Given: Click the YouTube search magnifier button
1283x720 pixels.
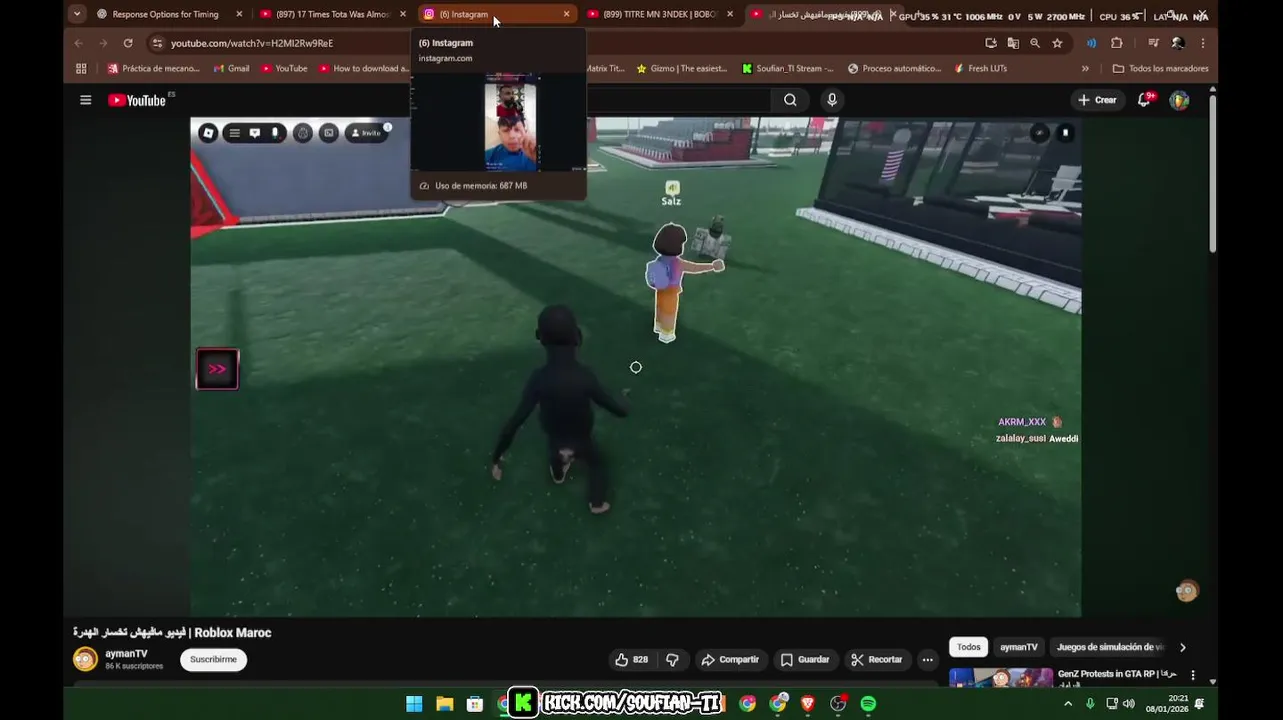Looking at the screenshot, I should (x=790, y=100).
